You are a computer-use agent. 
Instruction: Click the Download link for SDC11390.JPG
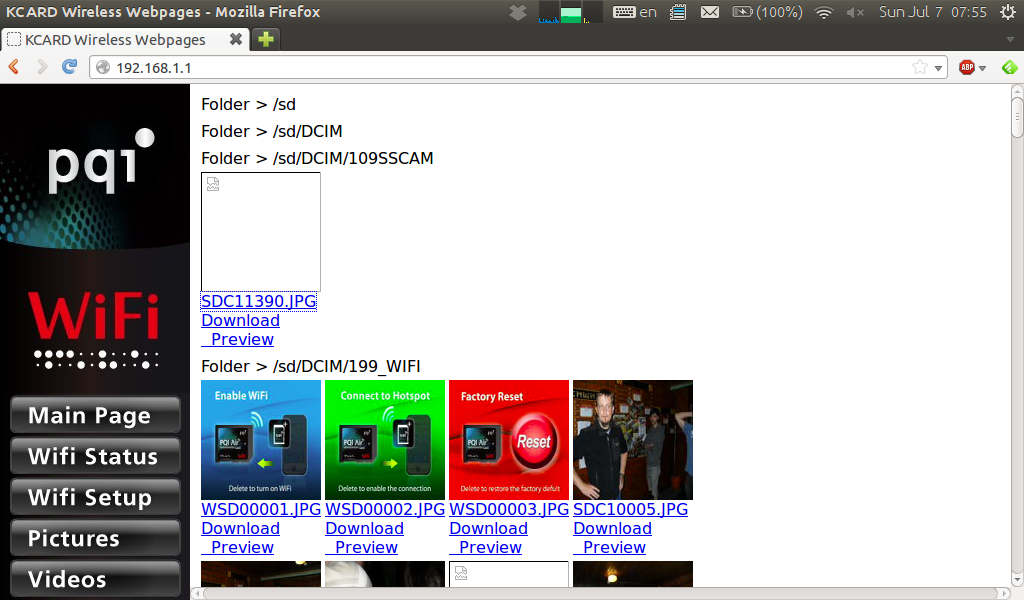pos(240,321)
